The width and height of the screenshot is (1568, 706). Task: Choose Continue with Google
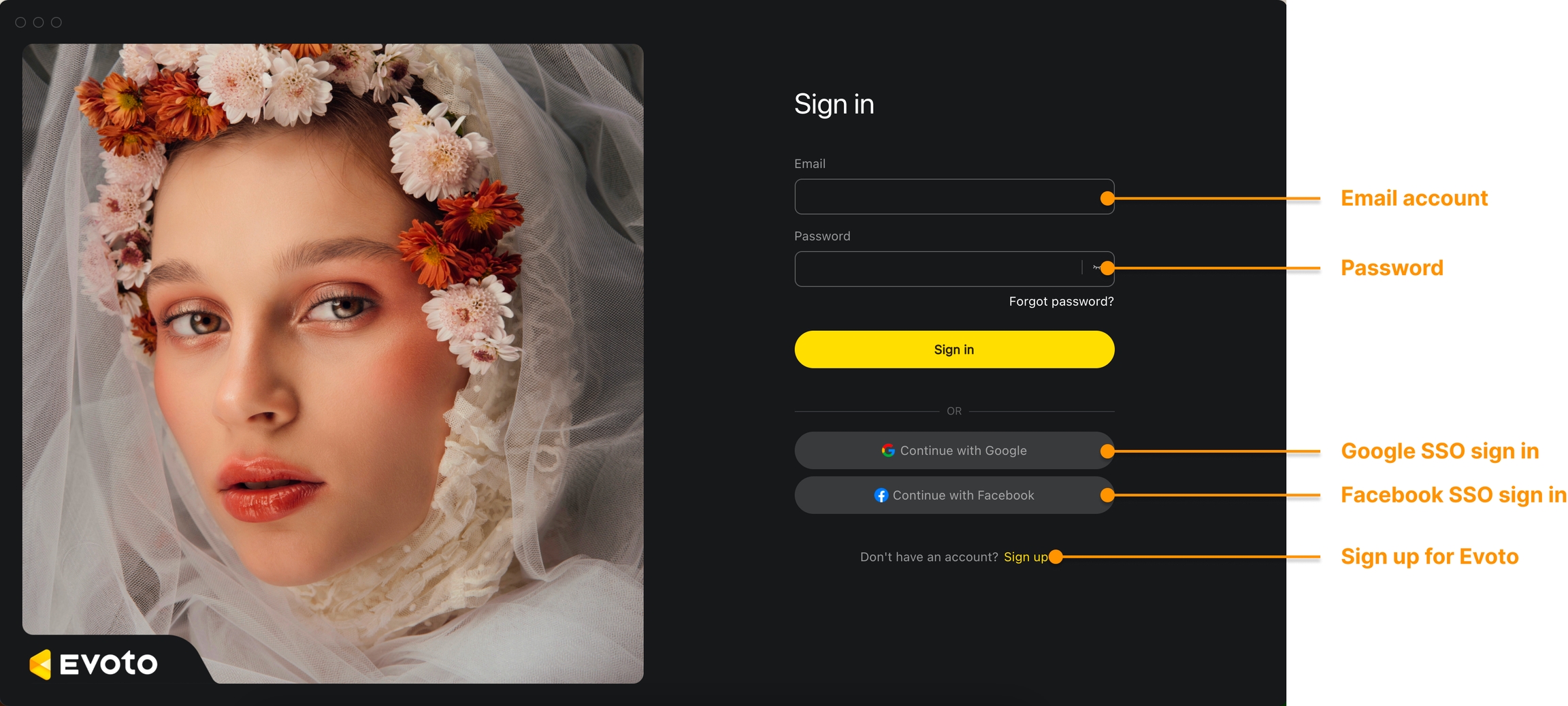point(954,451)
